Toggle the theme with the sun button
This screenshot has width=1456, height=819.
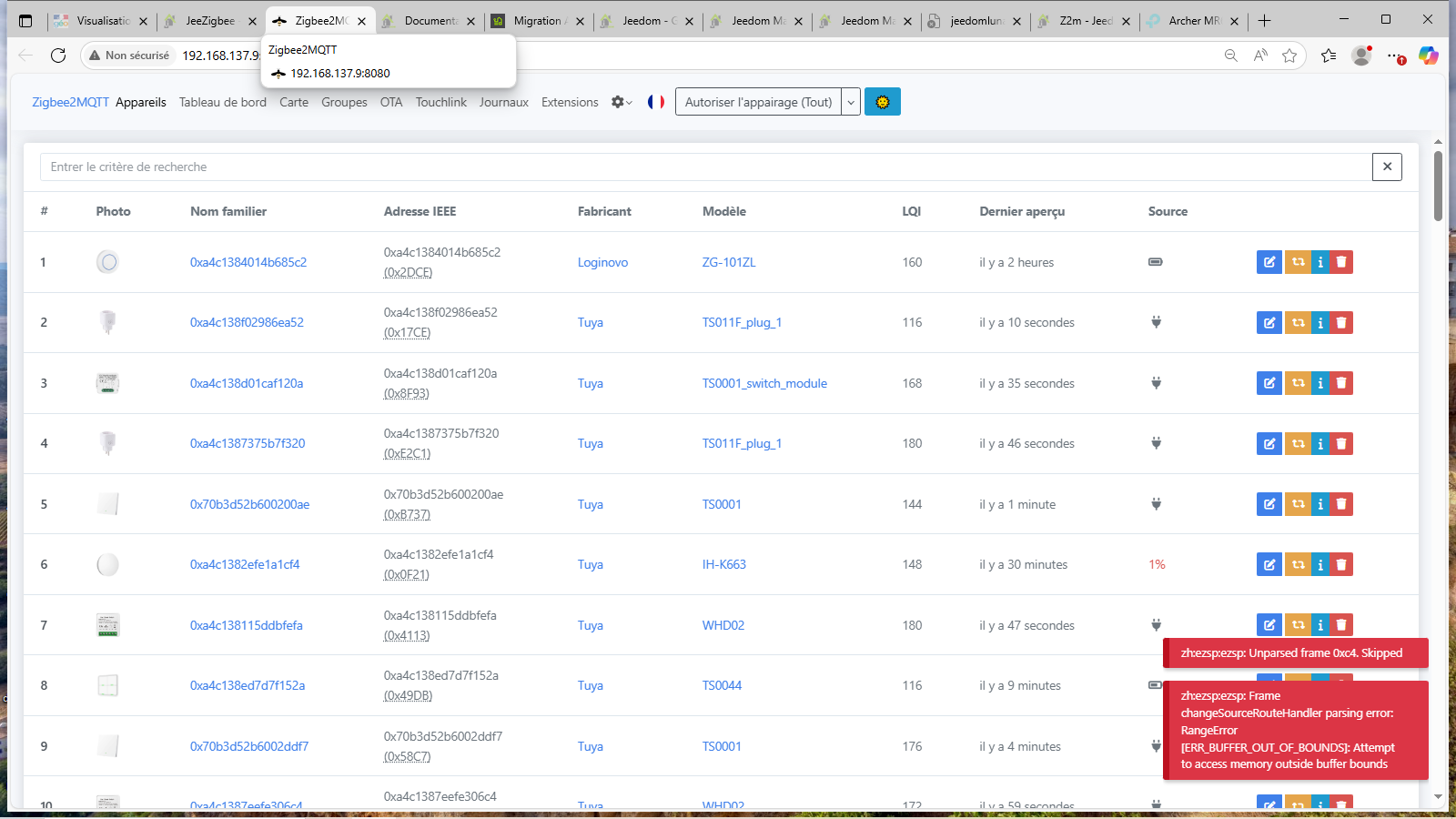(882, 102)
